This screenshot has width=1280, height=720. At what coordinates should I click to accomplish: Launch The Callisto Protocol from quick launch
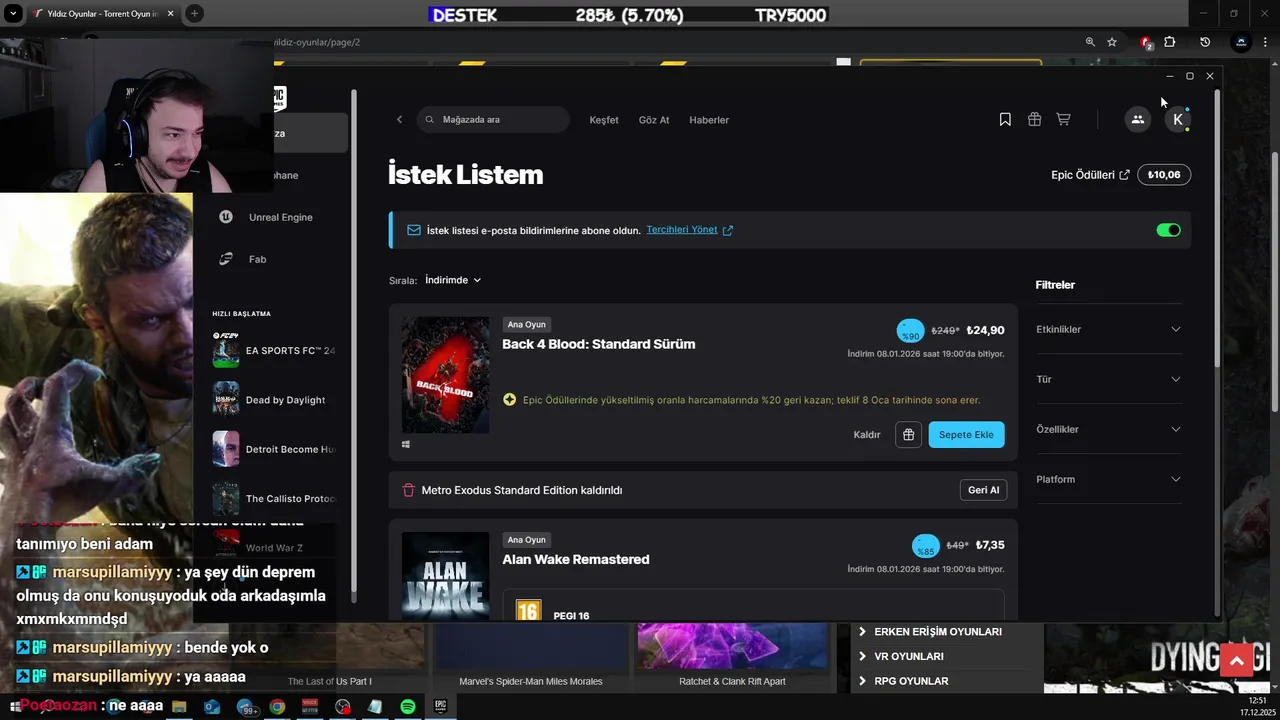click(274, 498)
